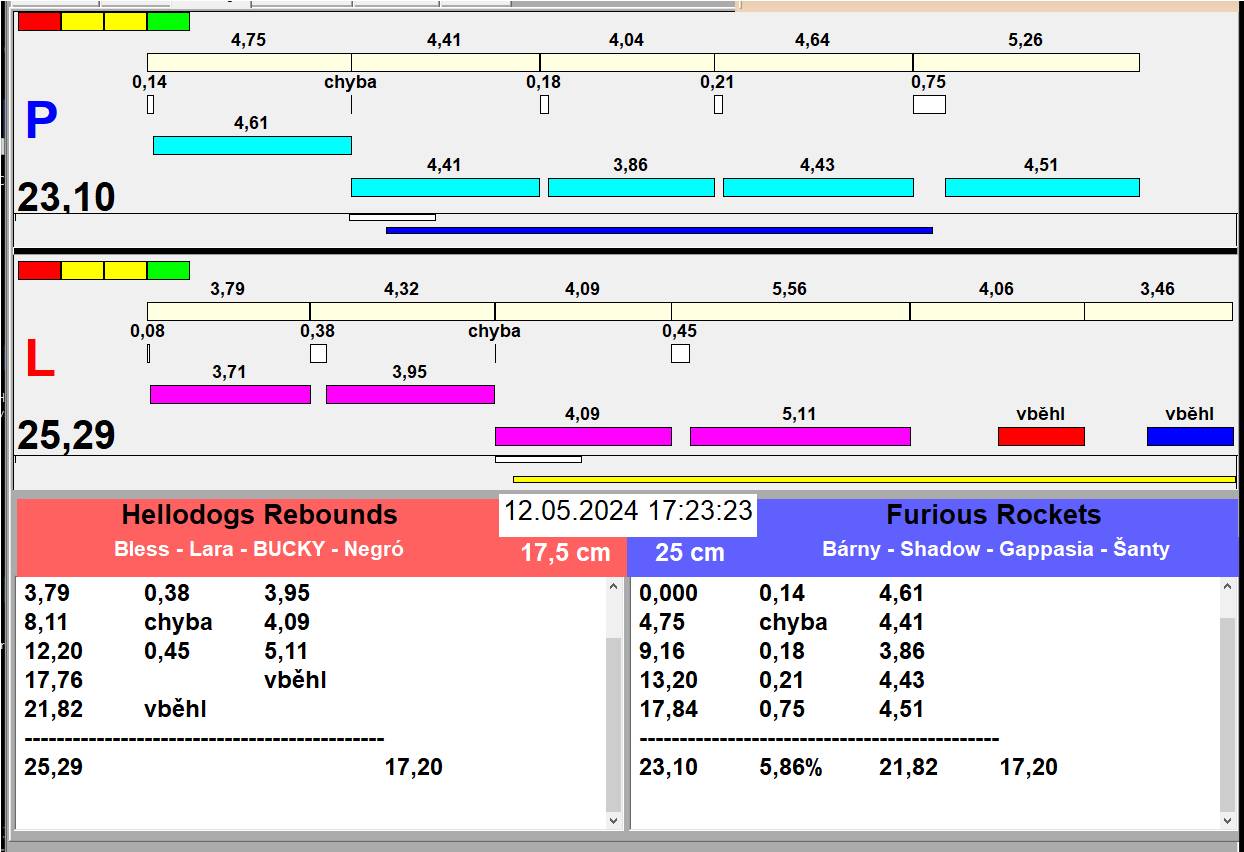The width and height of the screenshot is (1244, 852).
Task: Click the cyan 3,86 run bar
Action: click(x=631, y=187)
